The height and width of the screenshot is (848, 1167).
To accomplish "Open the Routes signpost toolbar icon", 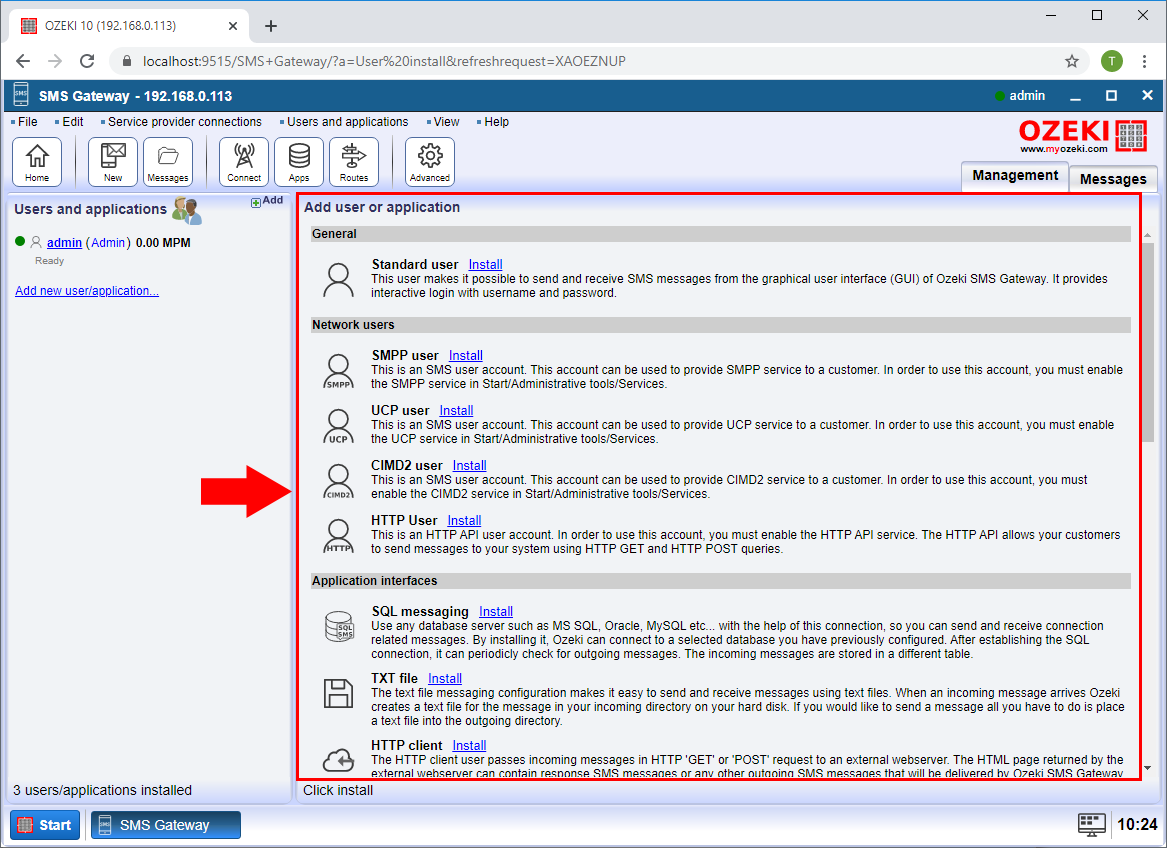I will point(354,162).
